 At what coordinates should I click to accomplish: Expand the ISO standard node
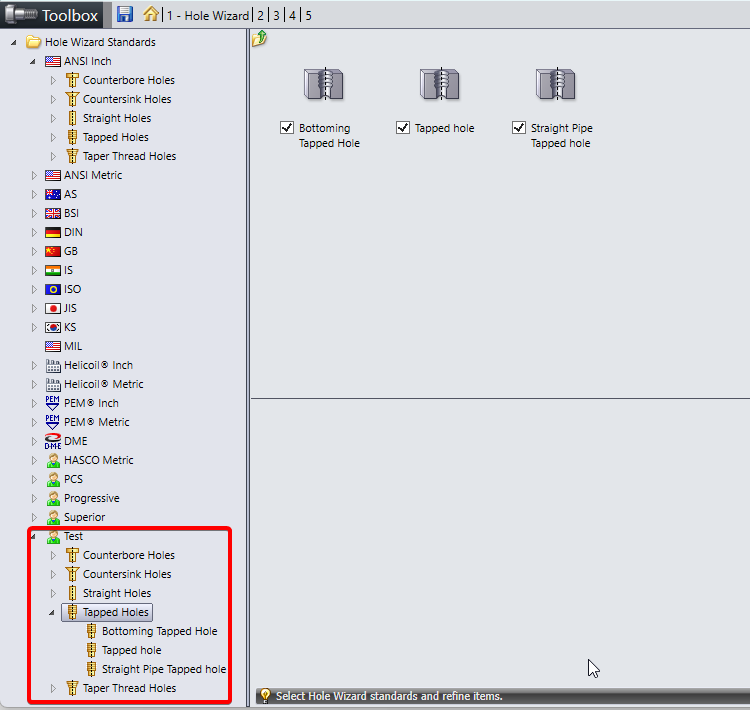coord(34,289)
